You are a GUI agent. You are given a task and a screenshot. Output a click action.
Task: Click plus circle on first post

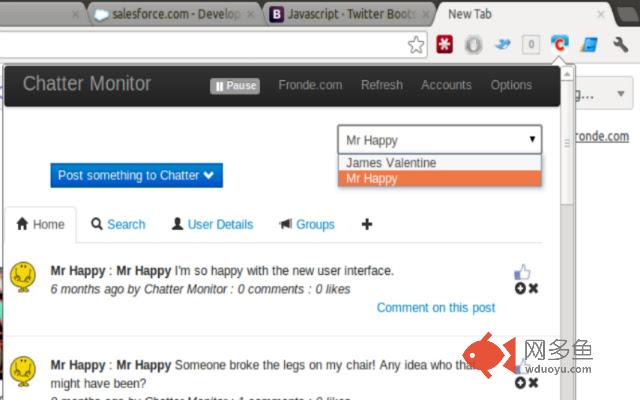(x=520, y=289)
